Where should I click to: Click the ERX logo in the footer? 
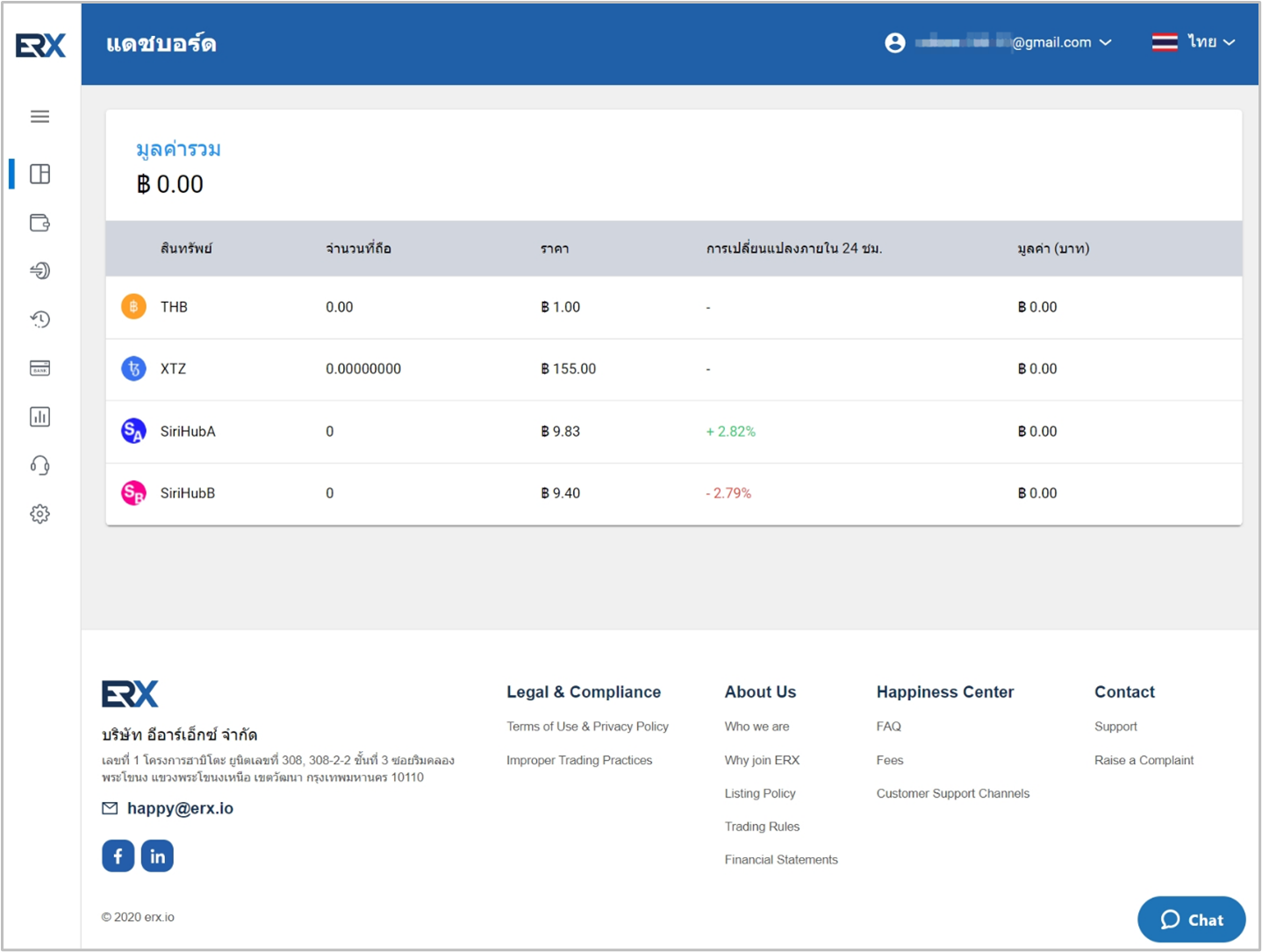point(130,694)
